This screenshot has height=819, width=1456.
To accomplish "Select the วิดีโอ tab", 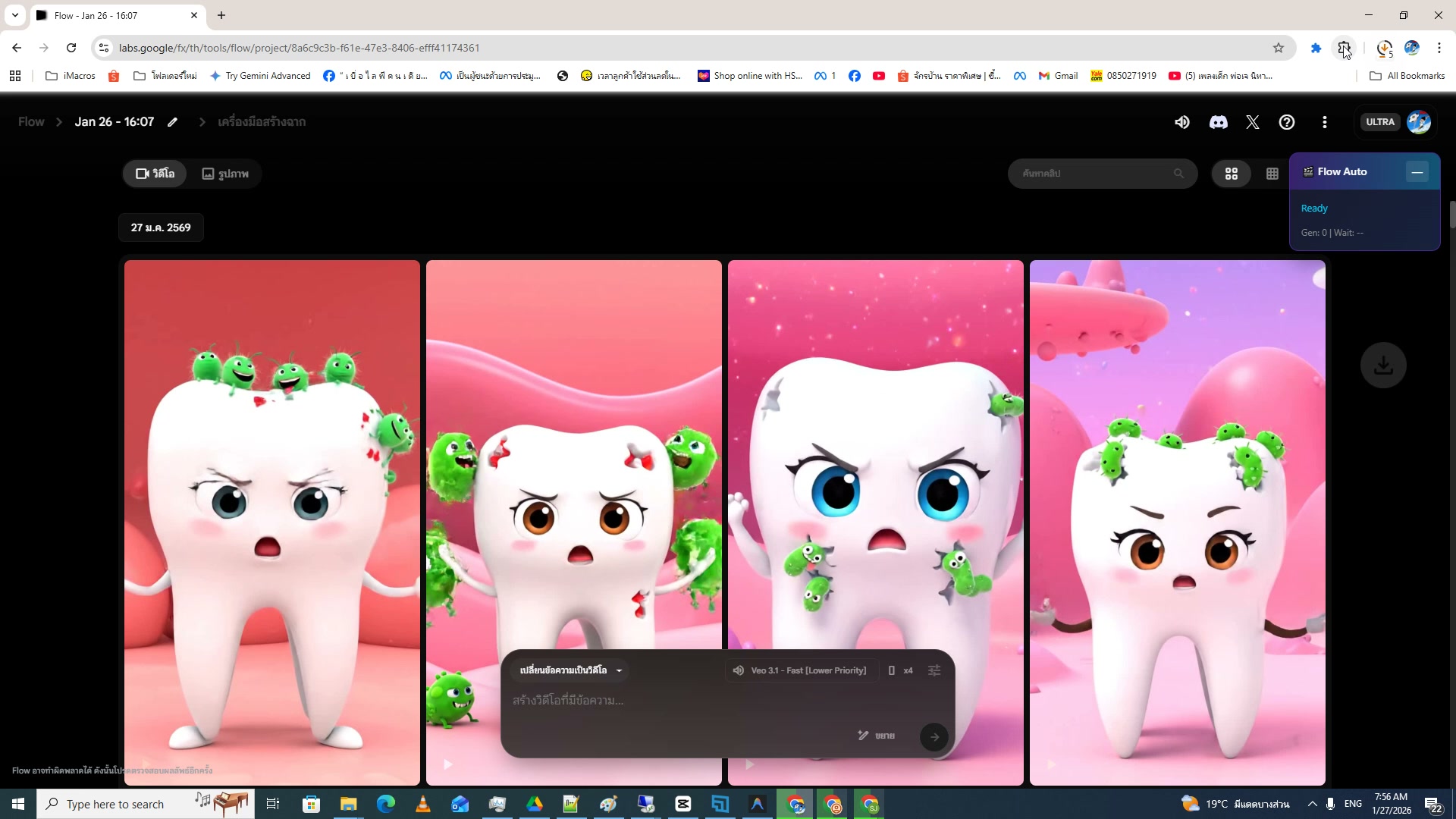I will (154, 173).
